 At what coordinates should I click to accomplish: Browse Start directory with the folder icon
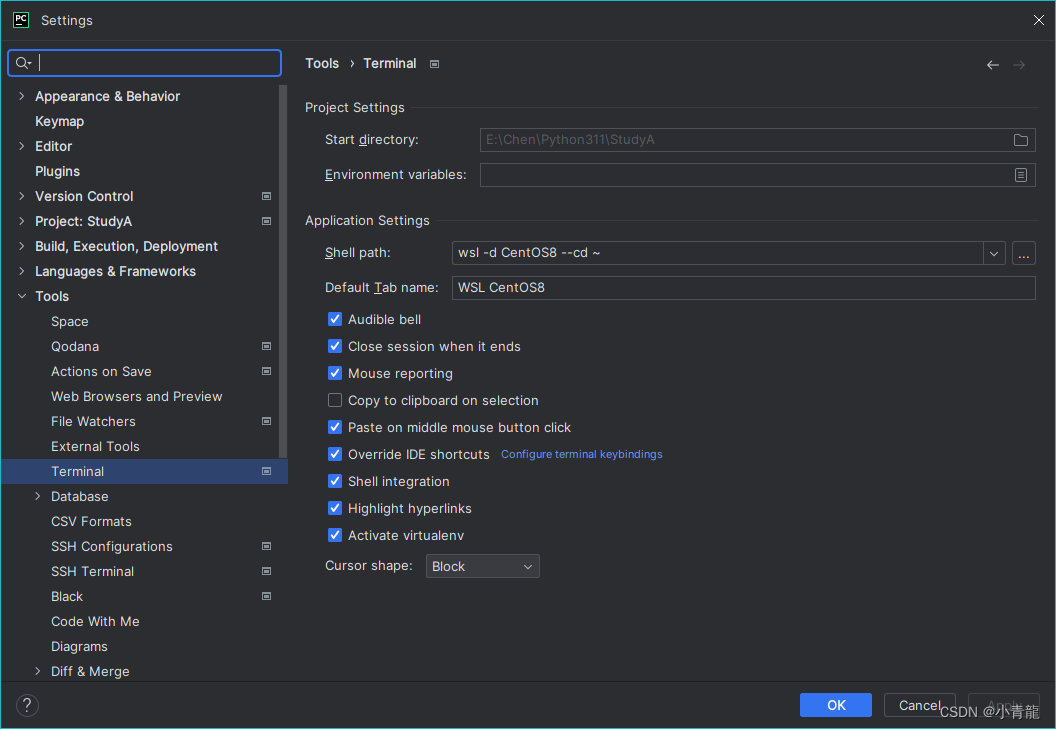[1021, 140]
